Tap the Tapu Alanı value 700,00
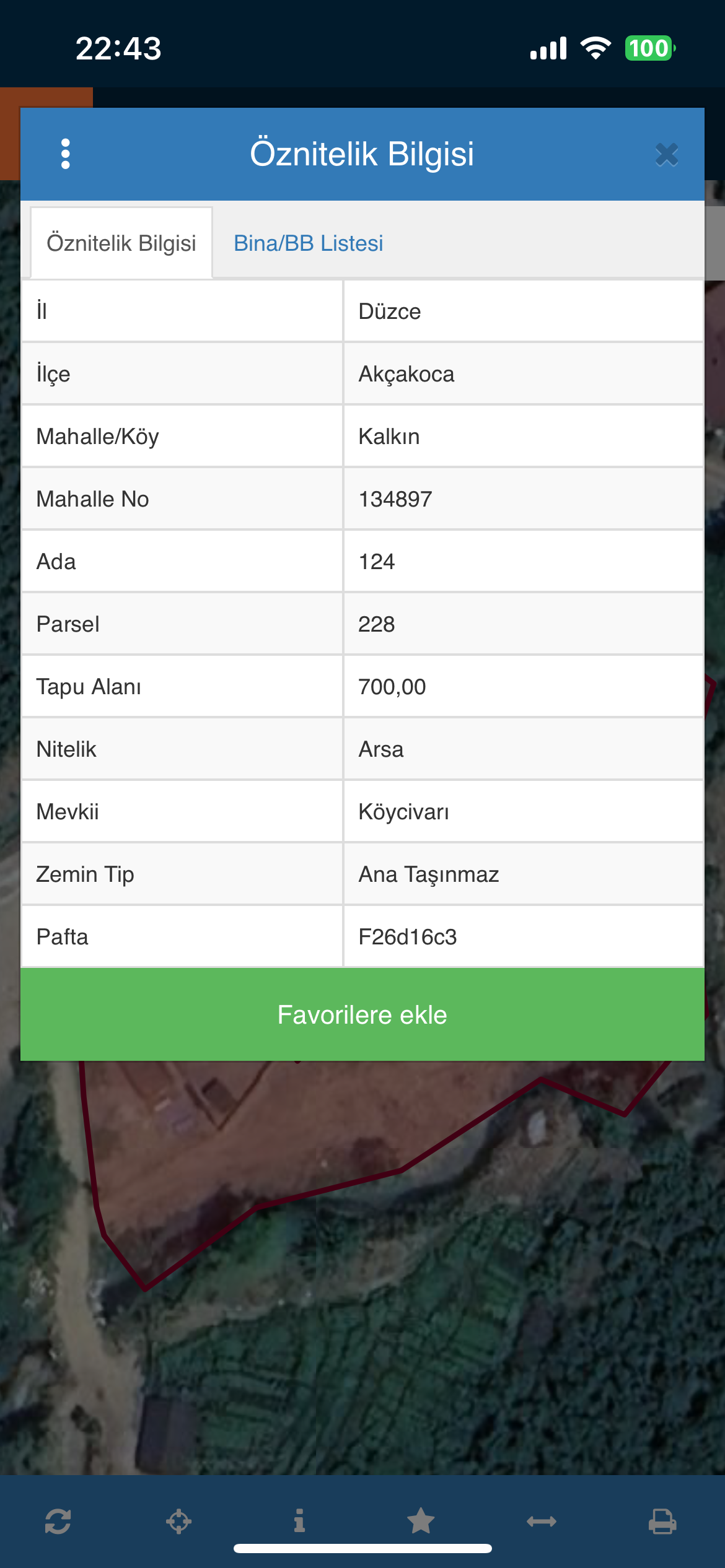The image size is (725, 1568). tap(523, 687)
